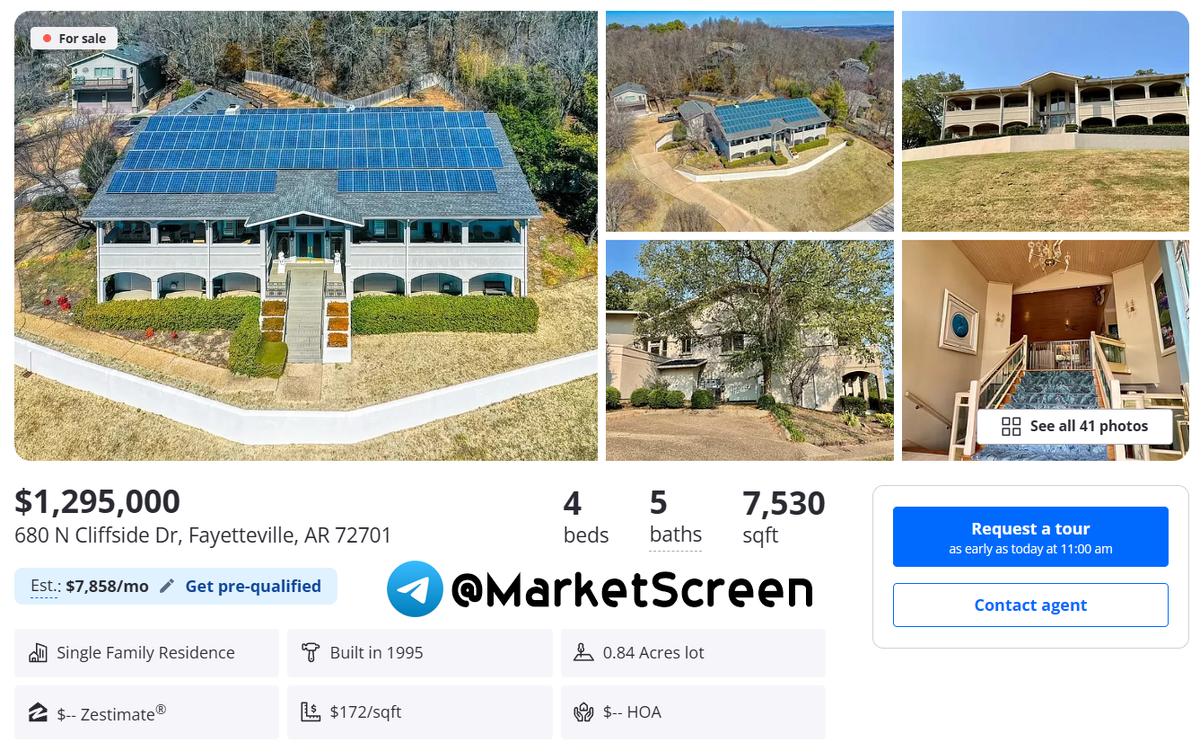1200x751 pixels.
Task: Click the hammer icon beside Built in 1995
Action: pyautogui.click(x=311, y=652)
